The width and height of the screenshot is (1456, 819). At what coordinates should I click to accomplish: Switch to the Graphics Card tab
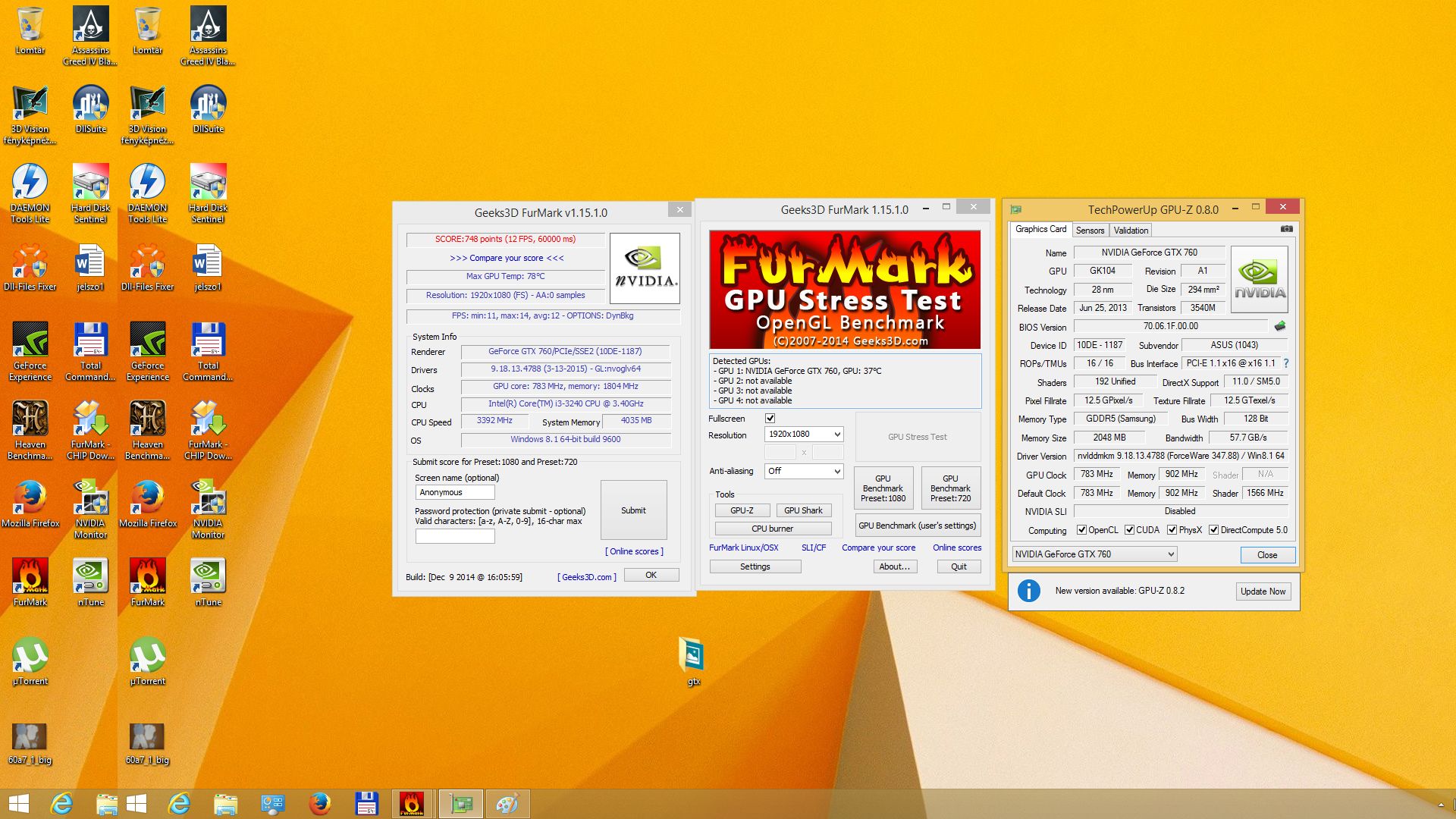point(1040,229)
